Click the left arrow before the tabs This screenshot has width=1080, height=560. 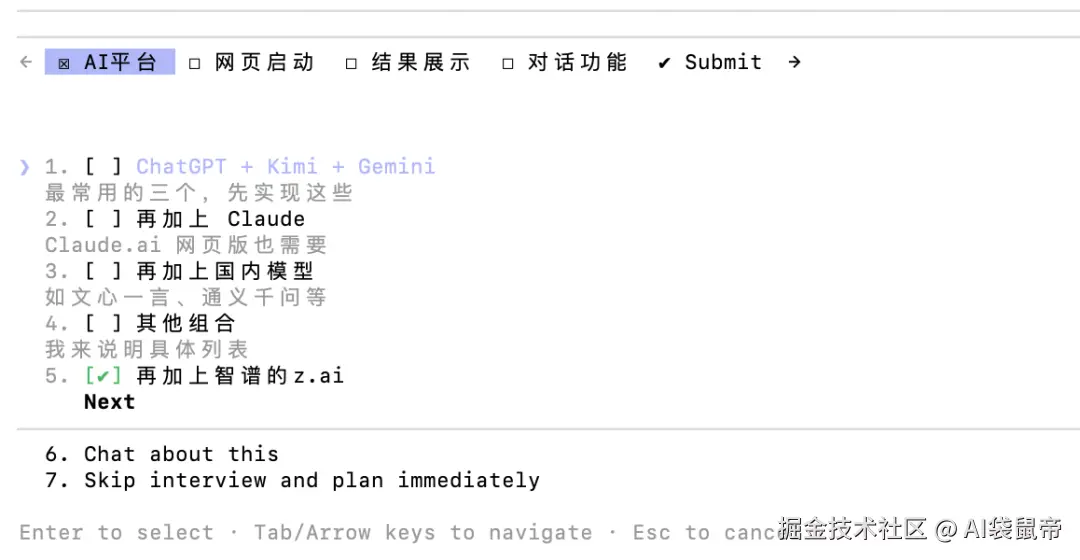click(x=26, y=62)
